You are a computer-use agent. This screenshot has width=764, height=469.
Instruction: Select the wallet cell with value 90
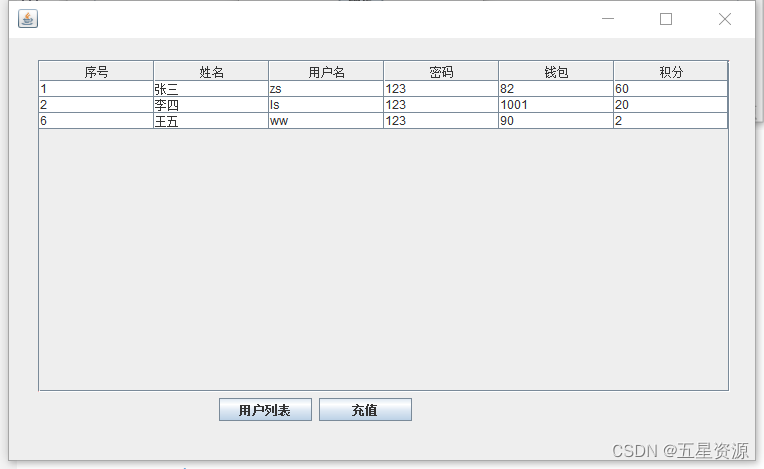pos(556,121)
